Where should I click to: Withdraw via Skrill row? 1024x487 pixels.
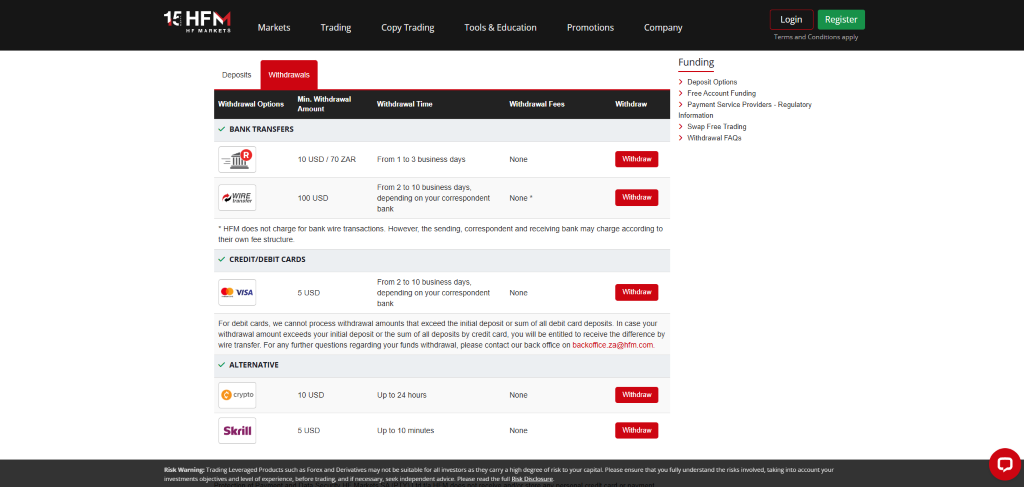click(x=637, y=430)
